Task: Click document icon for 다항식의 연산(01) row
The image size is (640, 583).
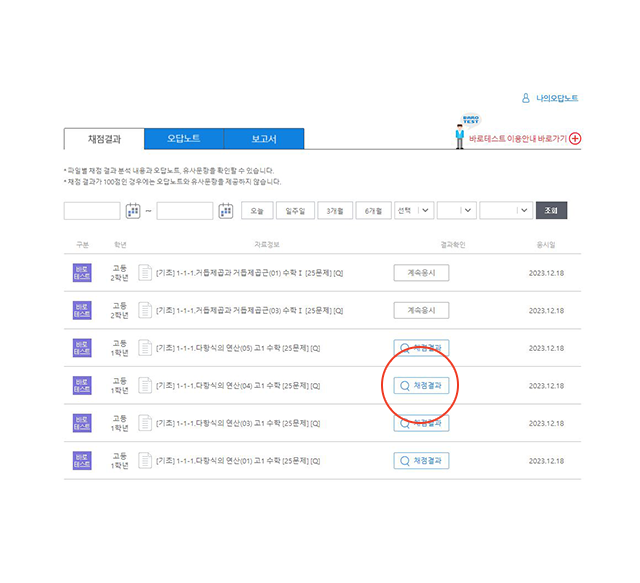Action: (145, 461)
